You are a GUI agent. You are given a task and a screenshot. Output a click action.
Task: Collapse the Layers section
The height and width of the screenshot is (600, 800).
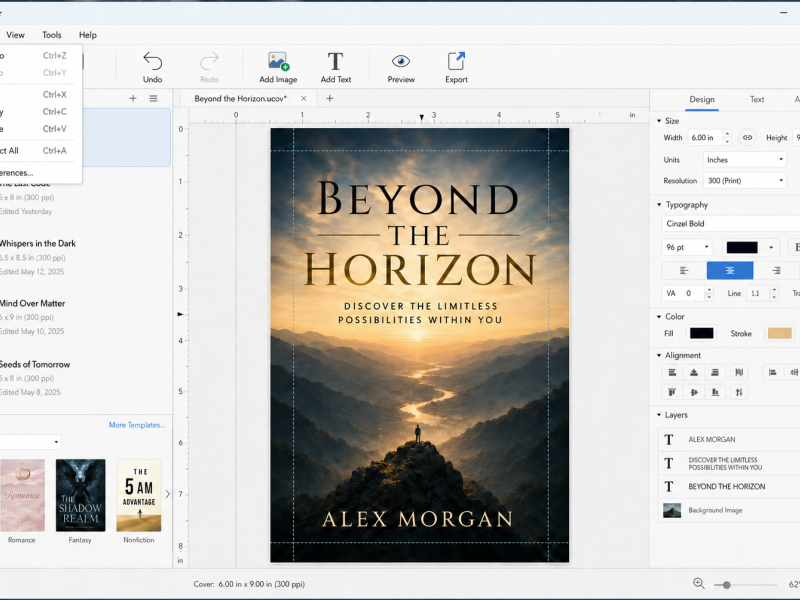[x=659, y=415]
